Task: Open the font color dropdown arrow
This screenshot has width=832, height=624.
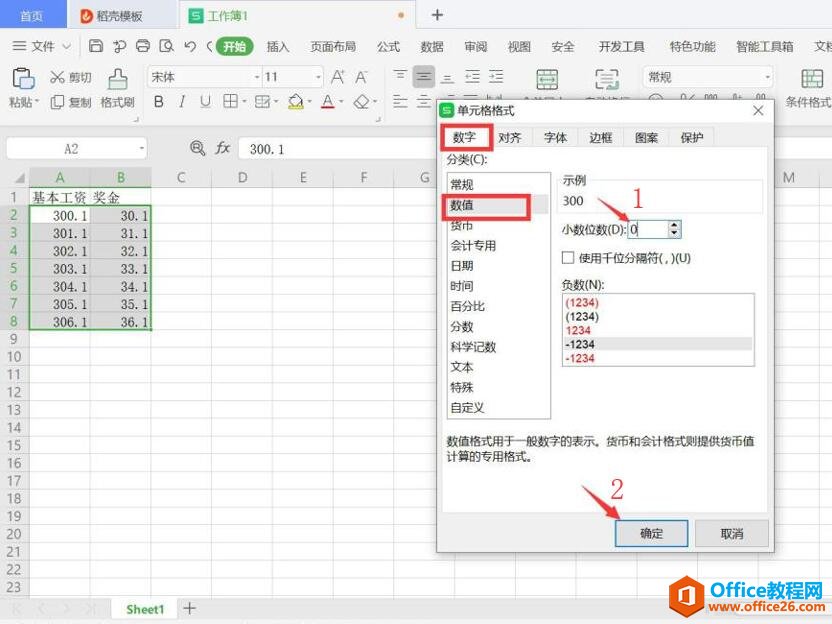Action: pyautogui.click(x=341, y=101)
